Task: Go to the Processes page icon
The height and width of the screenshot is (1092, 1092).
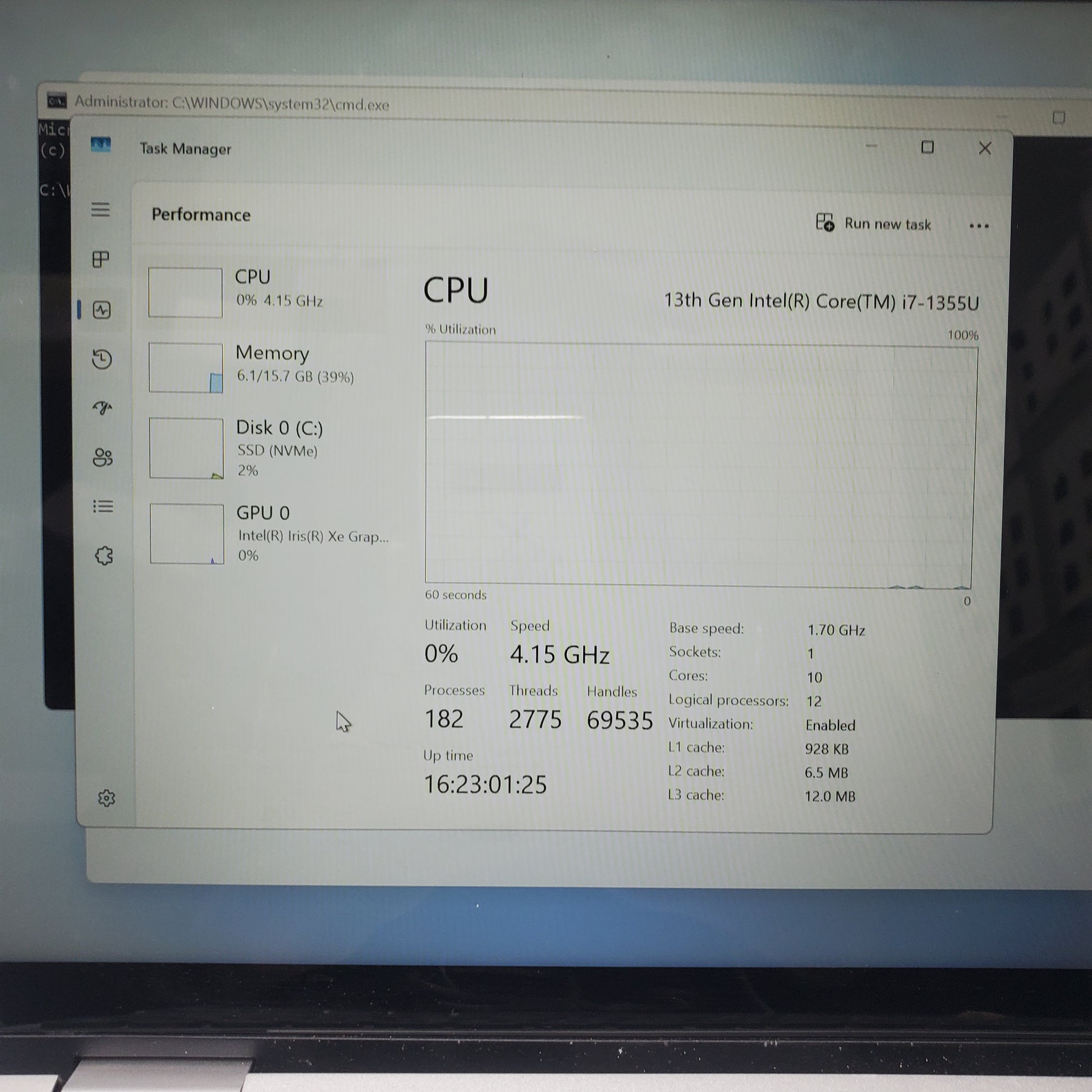Action: [x=100, y=259]
